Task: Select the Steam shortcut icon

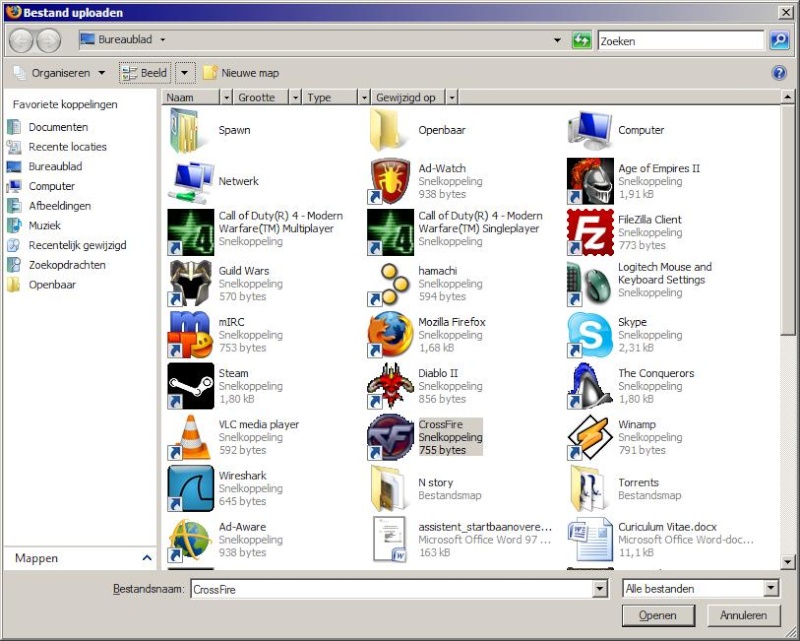Action: (191, 386)
